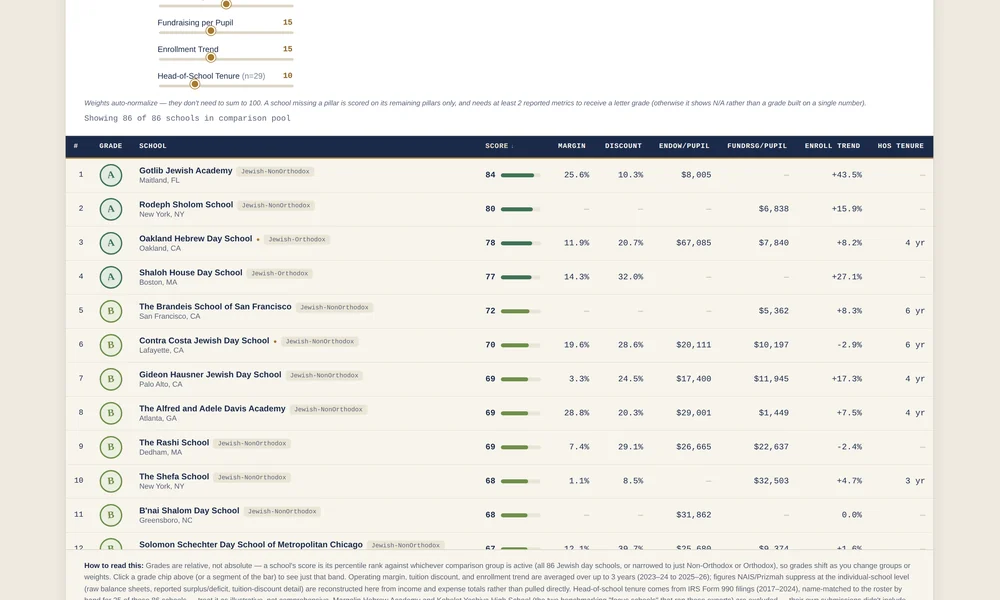The height and width of the screenshot is (600, 1000).
Task: Click grade B badge for The Rashi School
Action: pos(110,447)
